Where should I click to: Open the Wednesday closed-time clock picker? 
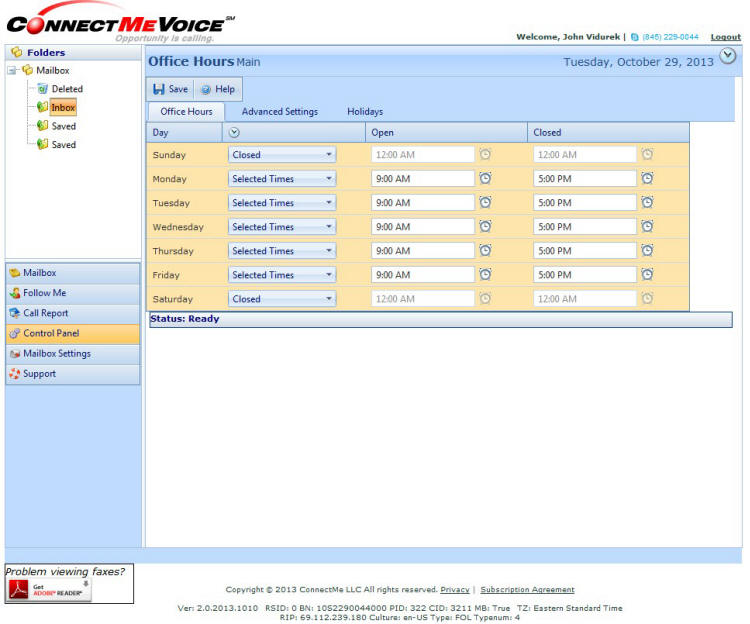pos(648,226)
